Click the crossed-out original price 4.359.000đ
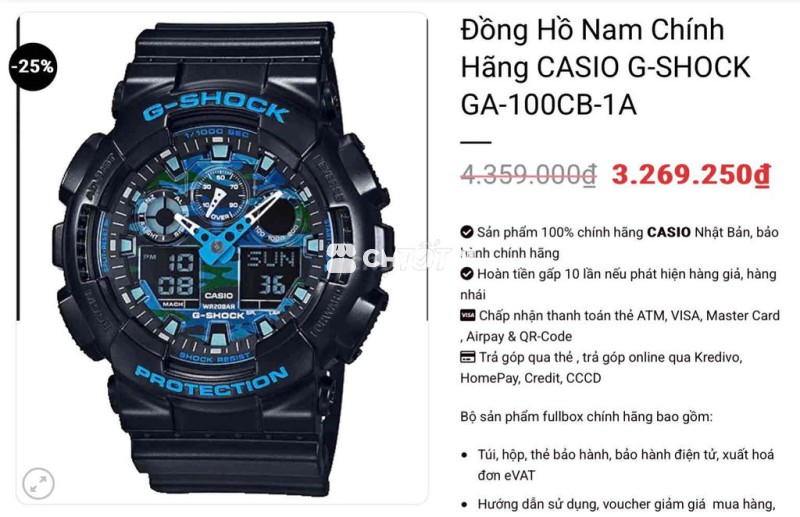Image resolution: width=800 pixels, height=517 pixels. tap(529, 175)
